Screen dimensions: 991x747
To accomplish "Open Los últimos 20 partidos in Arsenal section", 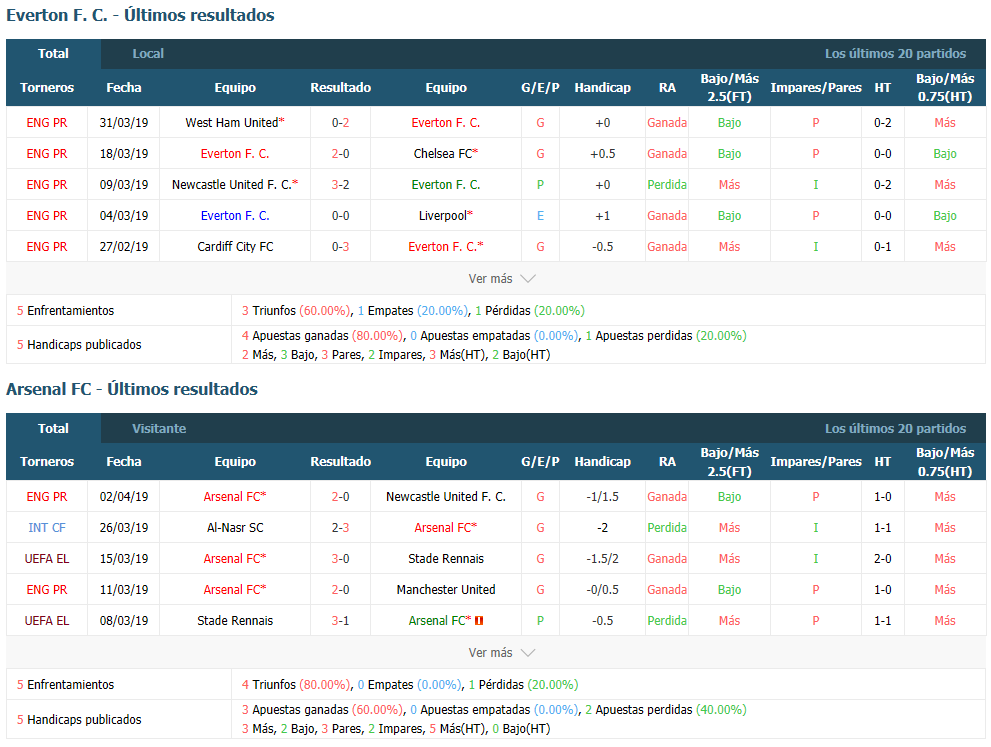I will (x=895, y=428).
